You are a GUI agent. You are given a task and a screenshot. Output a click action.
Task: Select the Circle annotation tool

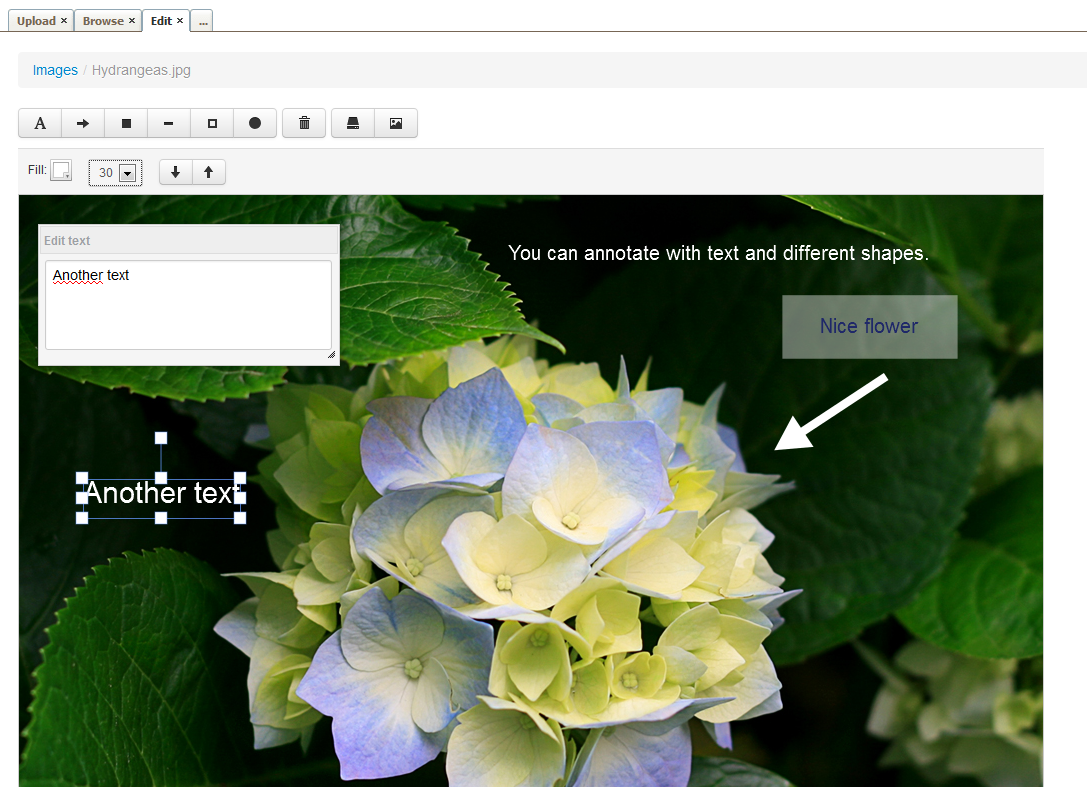pyautogui.click(x=254, y=122)
